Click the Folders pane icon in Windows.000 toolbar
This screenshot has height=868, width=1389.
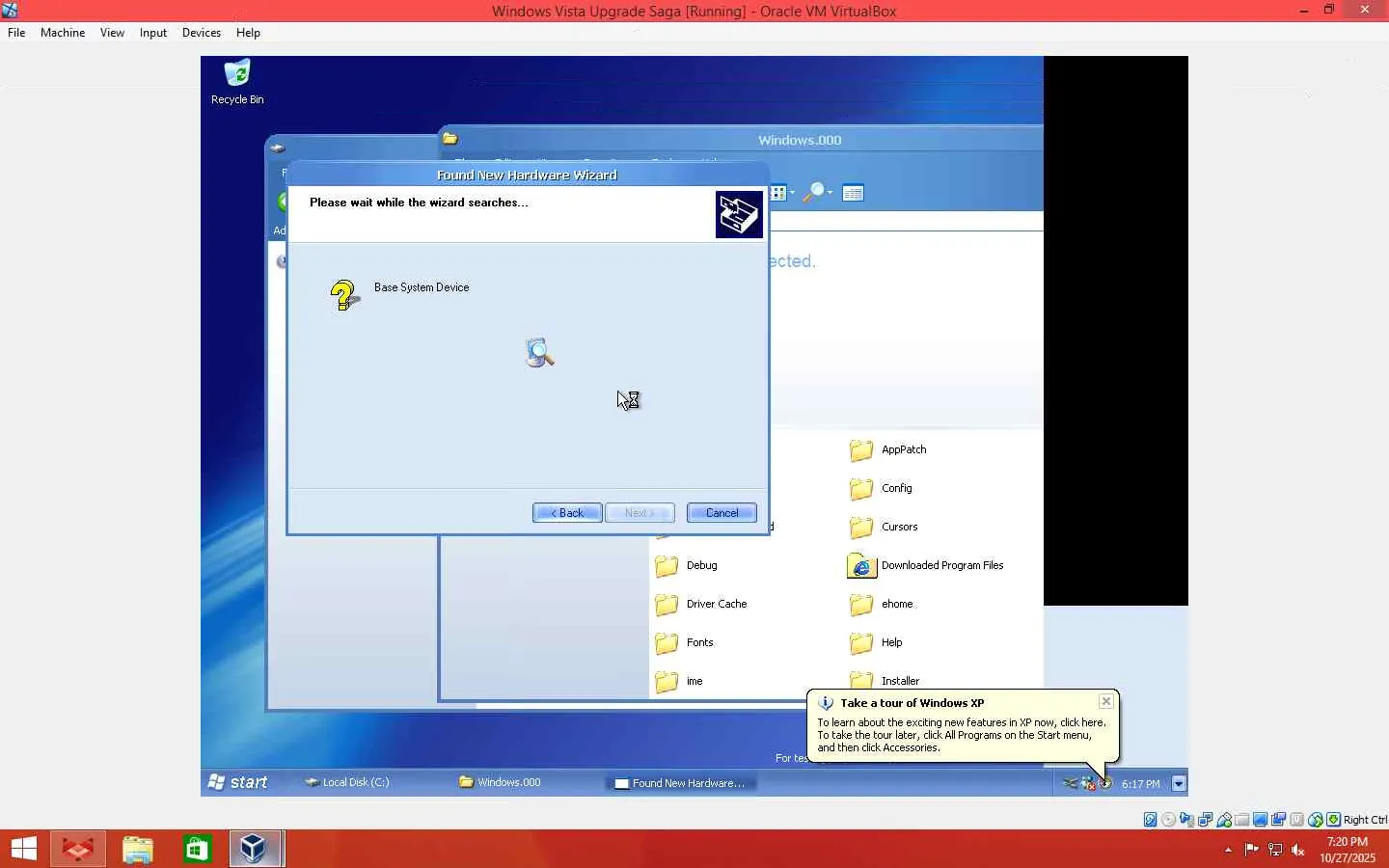tap(853, 193)
